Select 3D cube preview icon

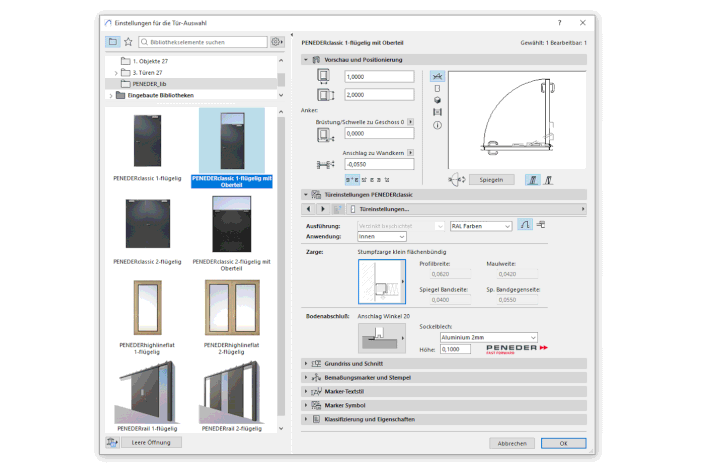pos(437,100)
